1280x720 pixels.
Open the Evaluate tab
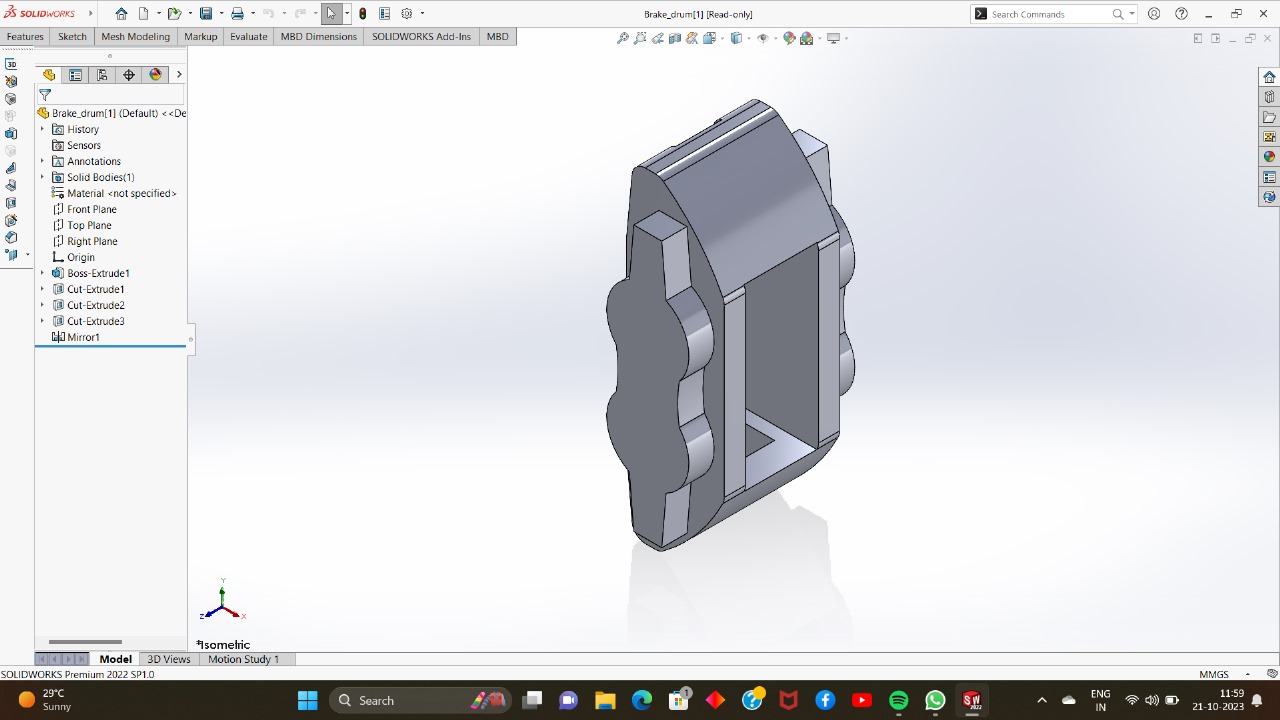pos(249,37)
